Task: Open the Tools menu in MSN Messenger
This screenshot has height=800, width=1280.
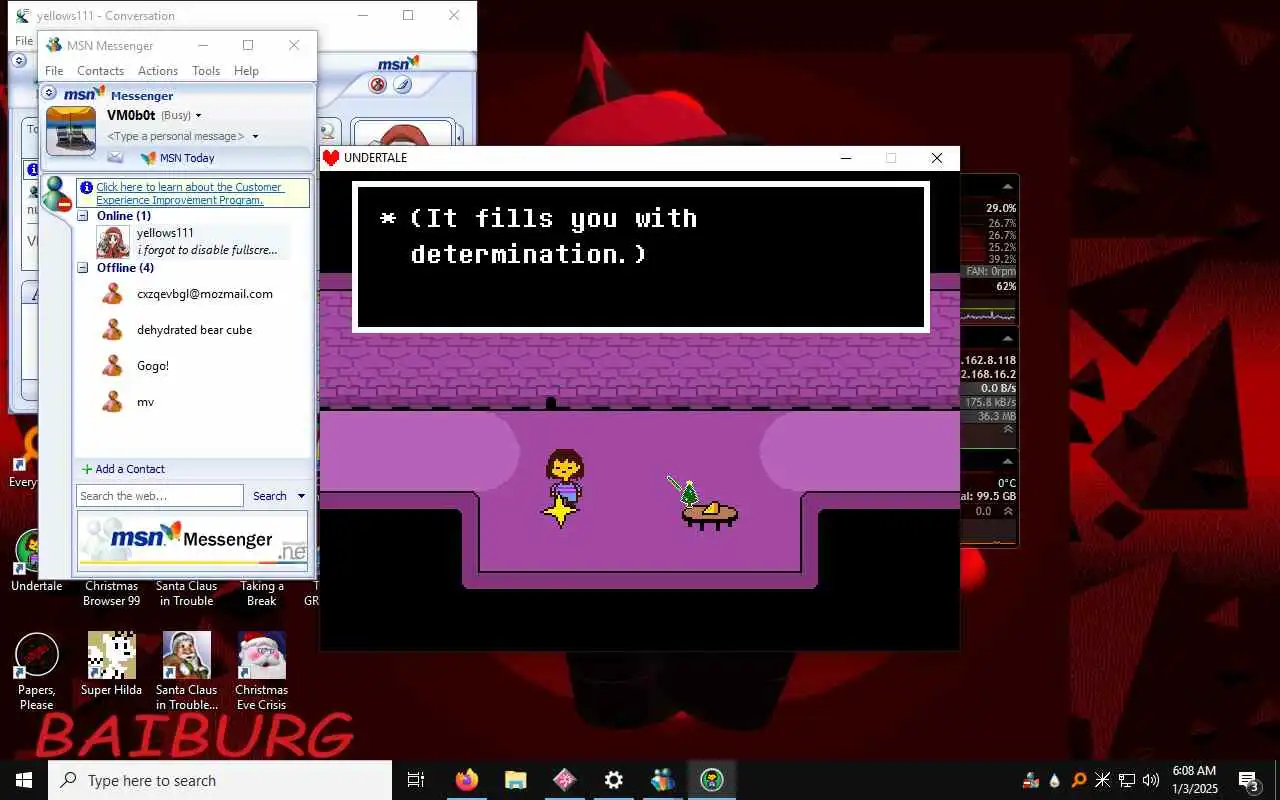Action: (206, 71)
